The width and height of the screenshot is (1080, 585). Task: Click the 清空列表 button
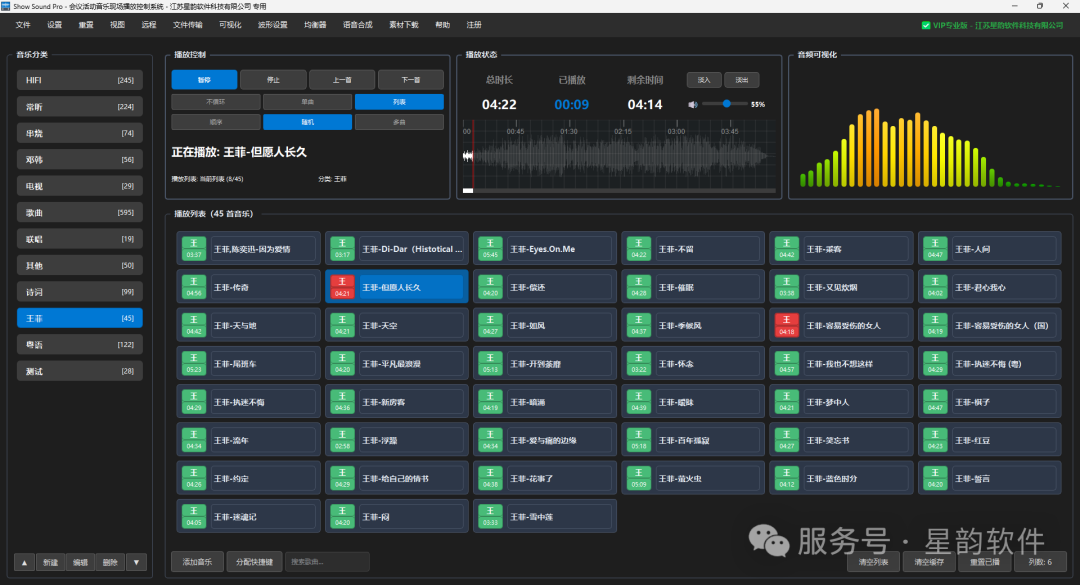(873, 563)
